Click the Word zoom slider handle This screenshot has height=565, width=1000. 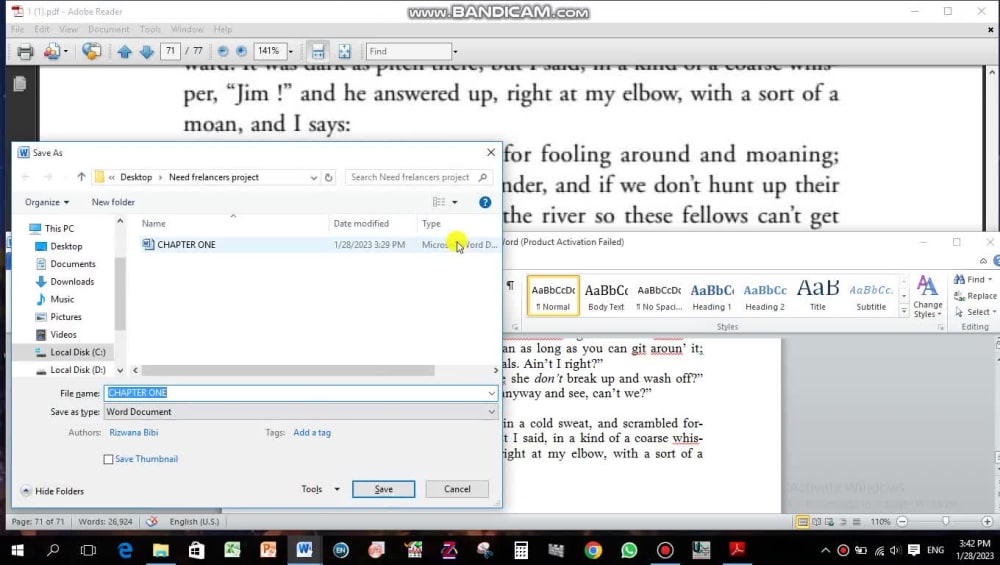click(x=945, y=522)
